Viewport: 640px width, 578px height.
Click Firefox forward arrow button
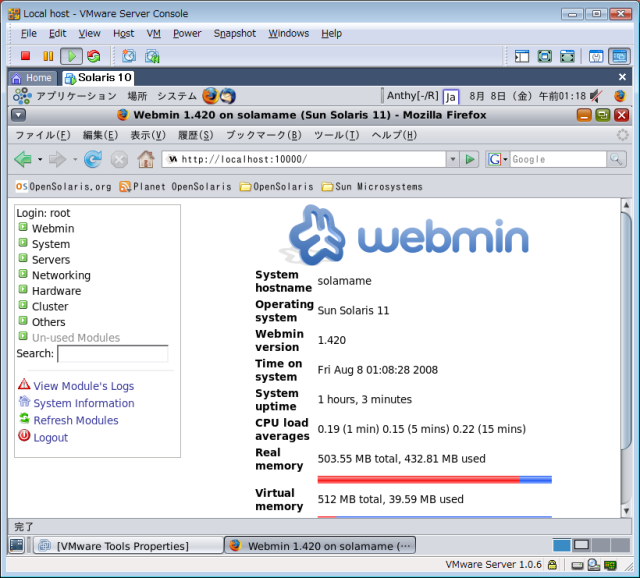coord(57,159)
